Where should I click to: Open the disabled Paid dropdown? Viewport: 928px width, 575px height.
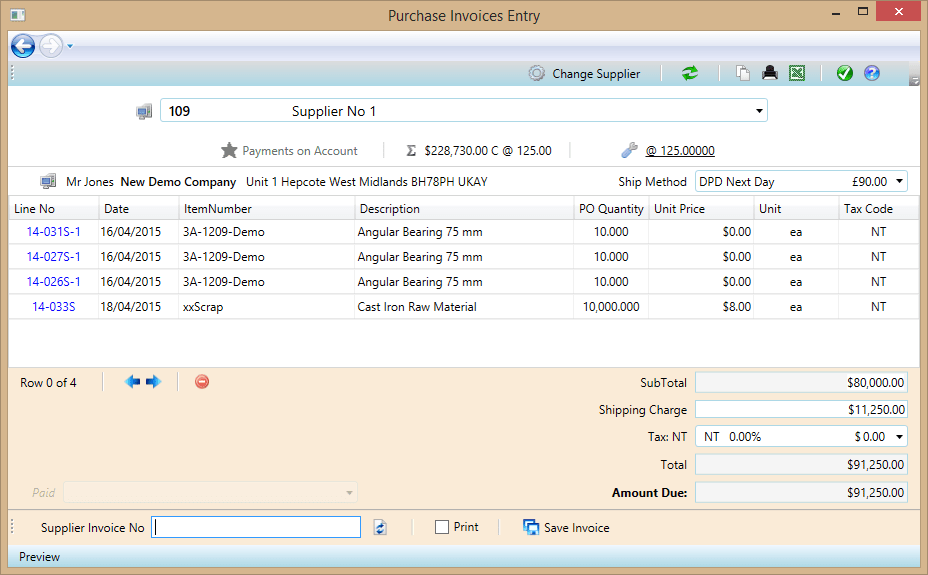point(210,492)
